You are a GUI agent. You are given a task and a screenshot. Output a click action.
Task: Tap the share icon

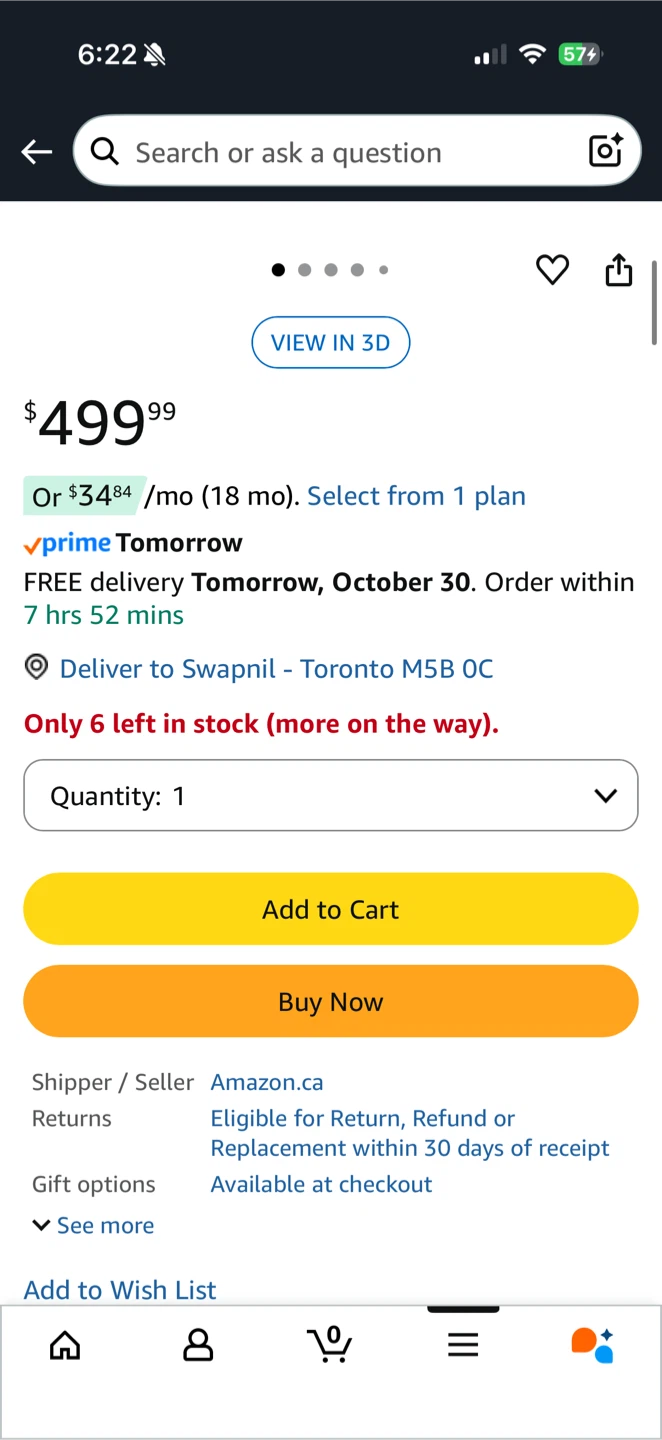619,269
